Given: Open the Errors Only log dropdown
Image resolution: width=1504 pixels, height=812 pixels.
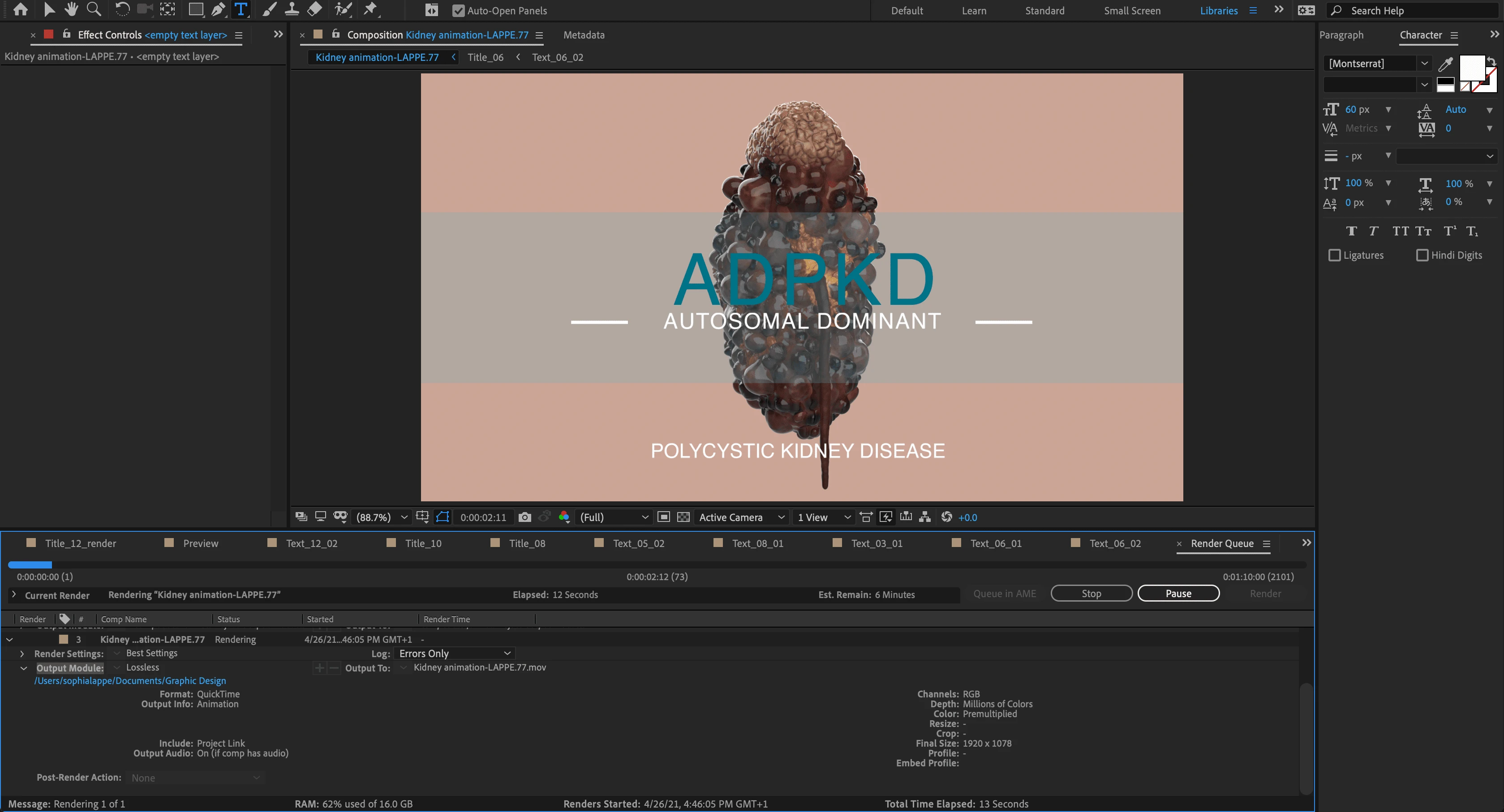Looking at the screenshot, I should pos(454,654).
